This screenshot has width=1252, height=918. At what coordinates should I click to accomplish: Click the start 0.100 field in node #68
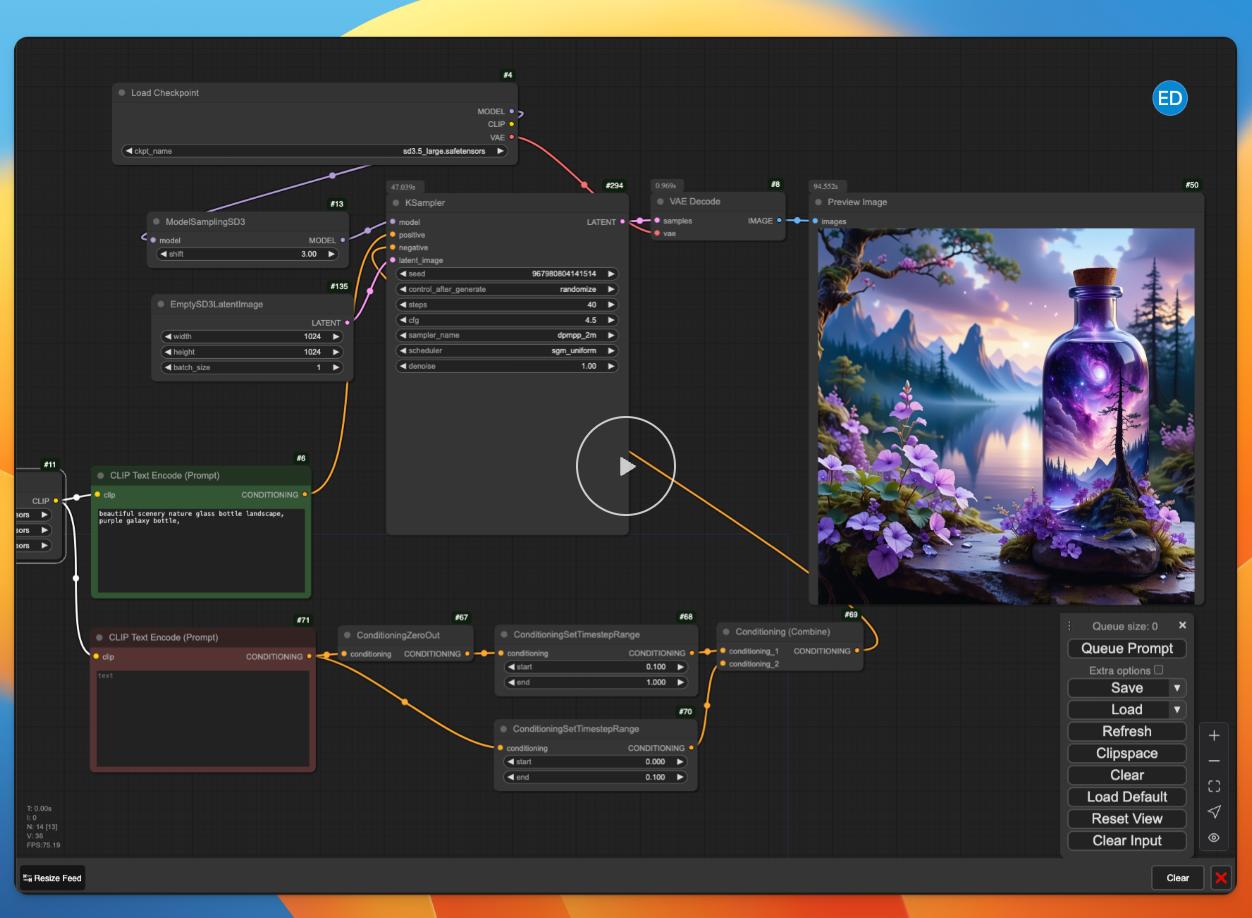(596, 667)
